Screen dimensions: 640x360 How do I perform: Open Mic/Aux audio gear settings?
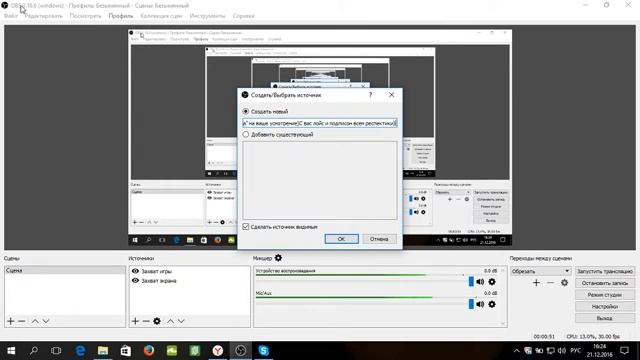492,304
